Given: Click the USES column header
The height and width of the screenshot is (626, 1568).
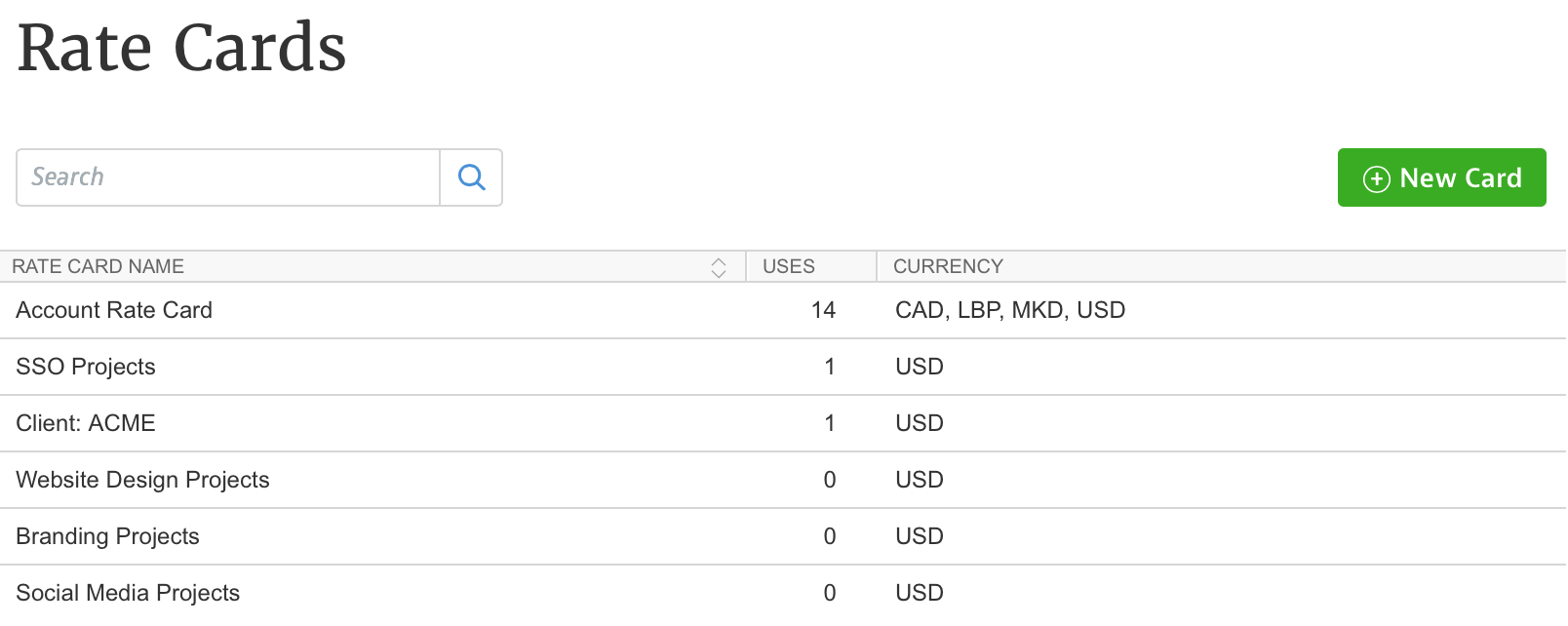Looking at the screenshot, I should click(789, 267).
